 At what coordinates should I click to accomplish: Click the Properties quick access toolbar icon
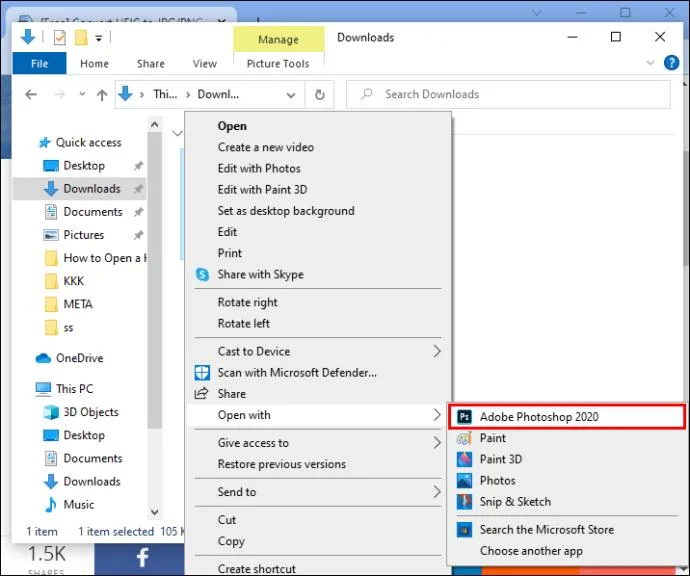[x=59, y=37]
